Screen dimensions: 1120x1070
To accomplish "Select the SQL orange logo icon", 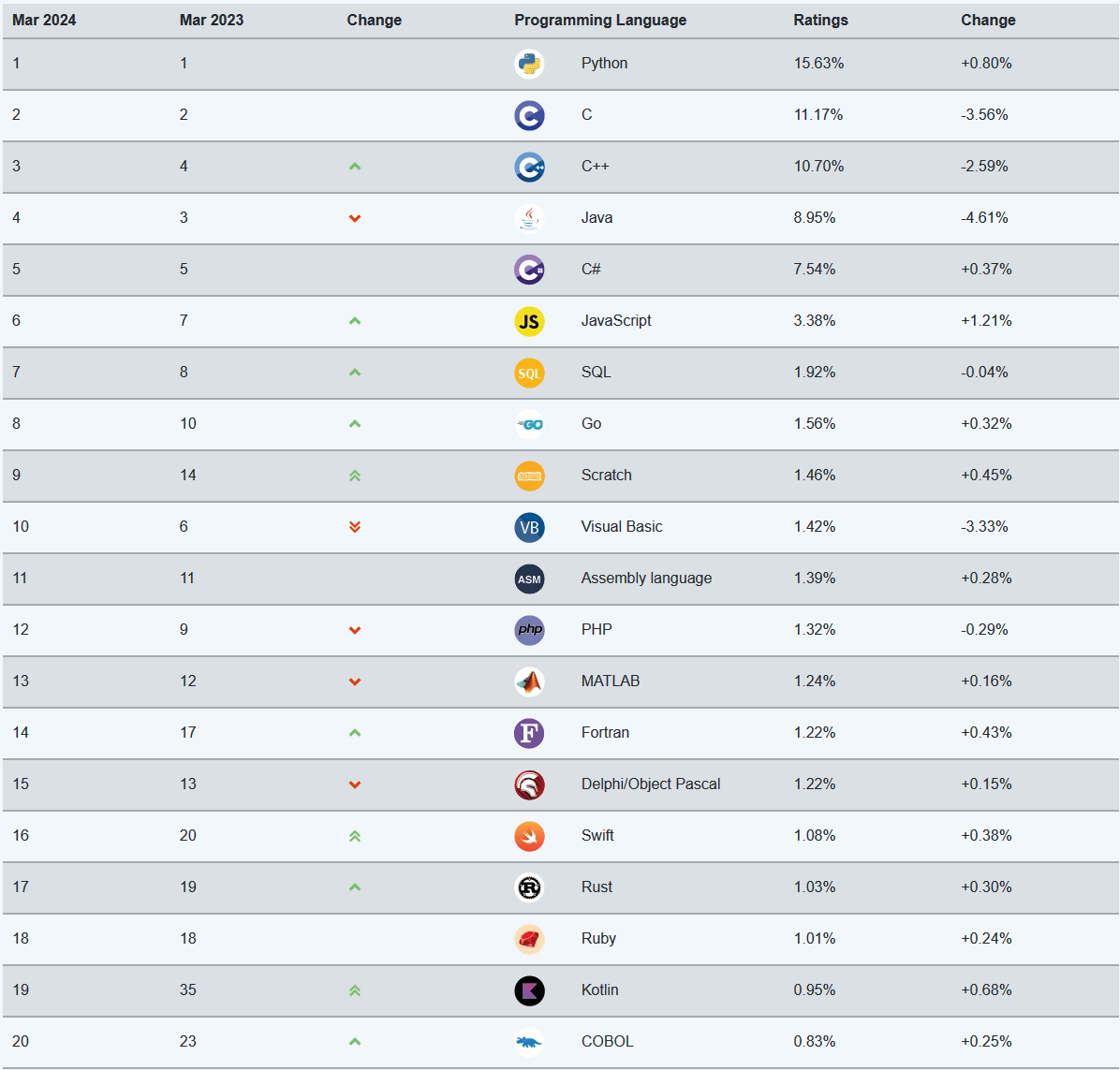I will coord(529,373).
